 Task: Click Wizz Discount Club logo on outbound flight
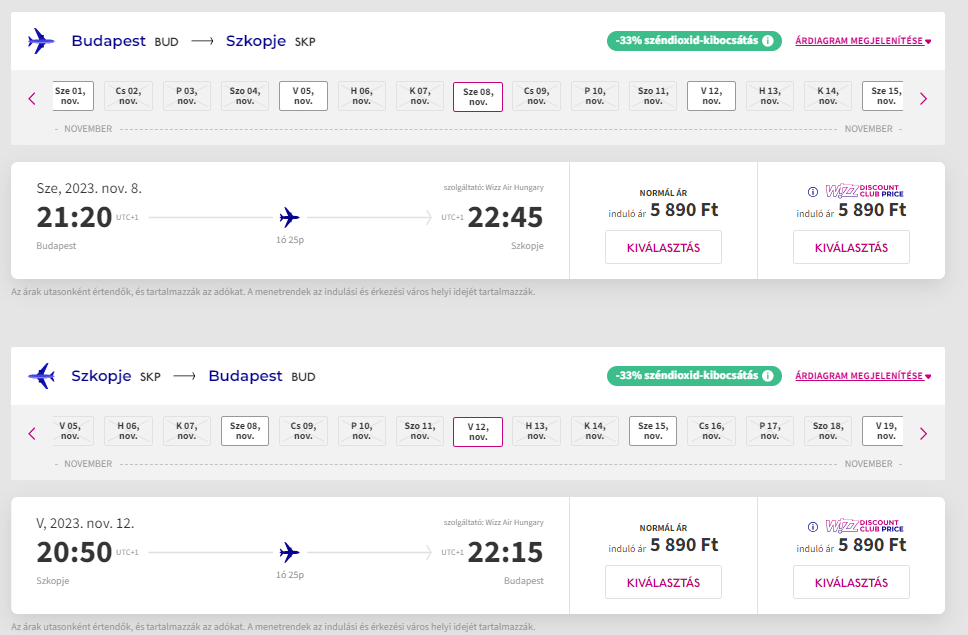point(864,191)
